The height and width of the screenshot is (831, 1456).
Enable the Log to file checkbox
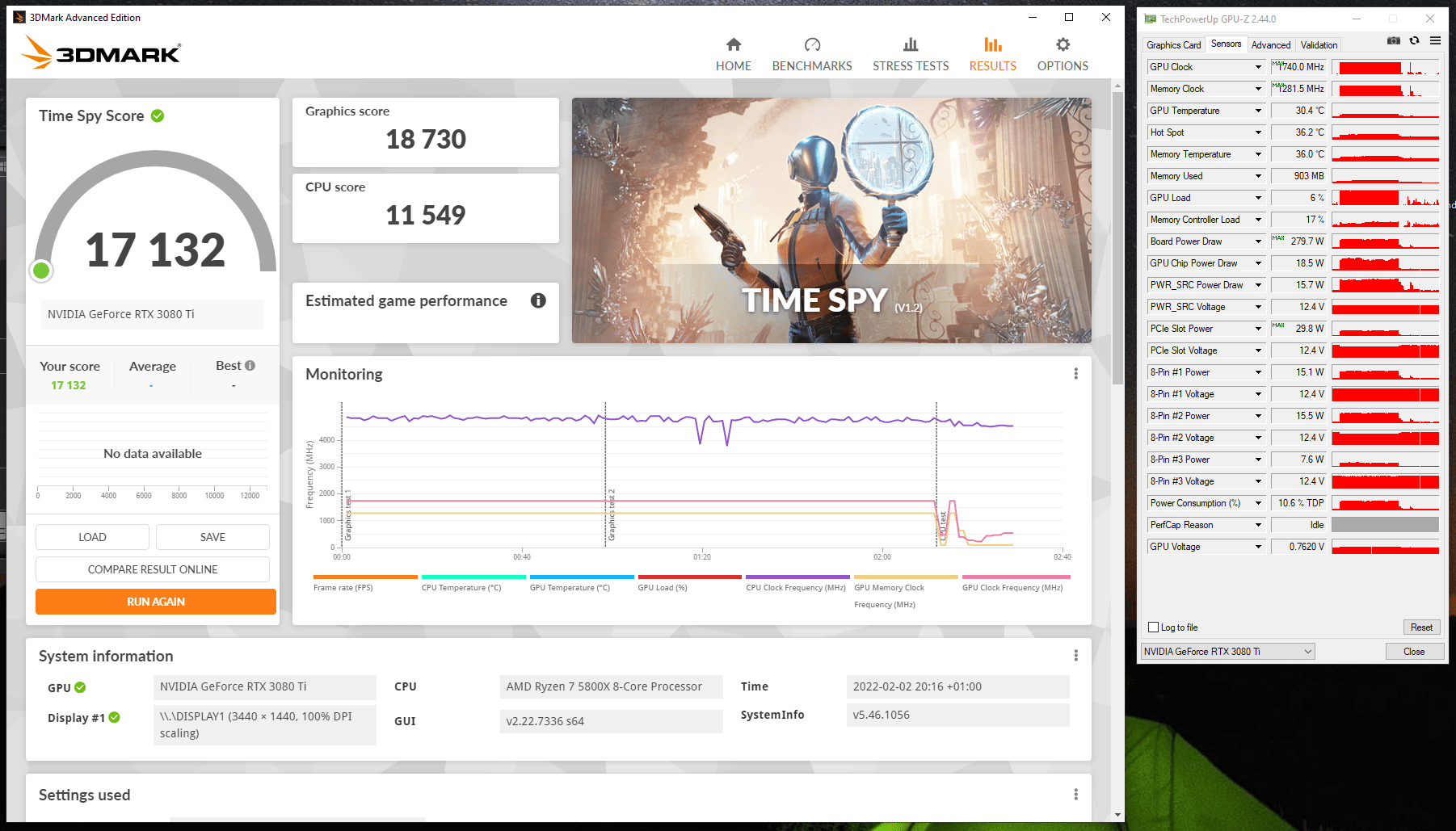[1153, 627]
